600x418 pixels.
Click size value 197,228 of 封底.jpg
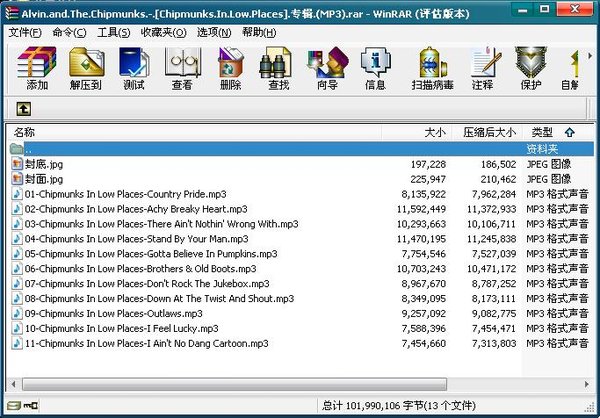(428, 164)
